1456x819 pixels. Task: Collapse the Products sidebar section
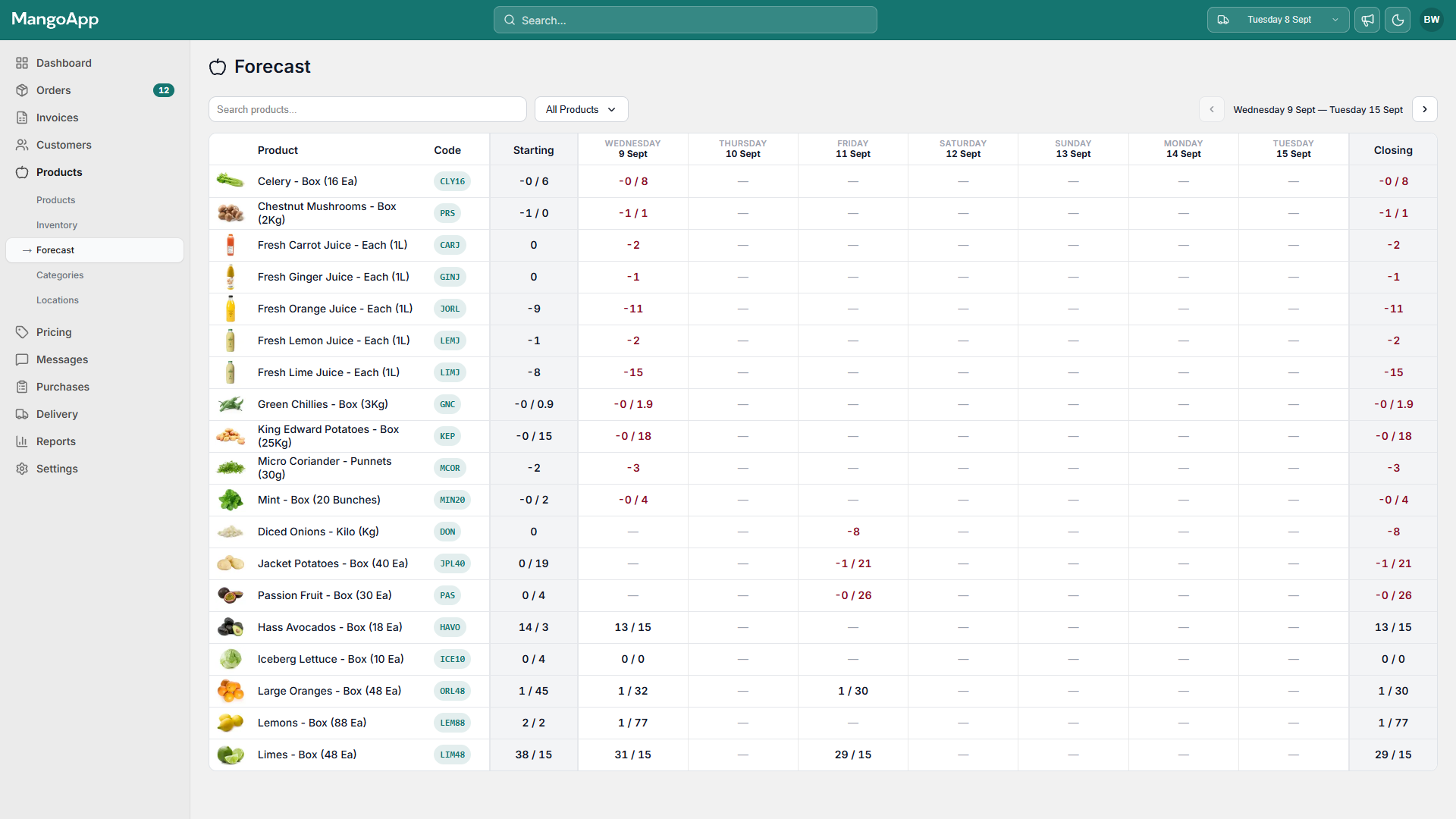[95, 172]
